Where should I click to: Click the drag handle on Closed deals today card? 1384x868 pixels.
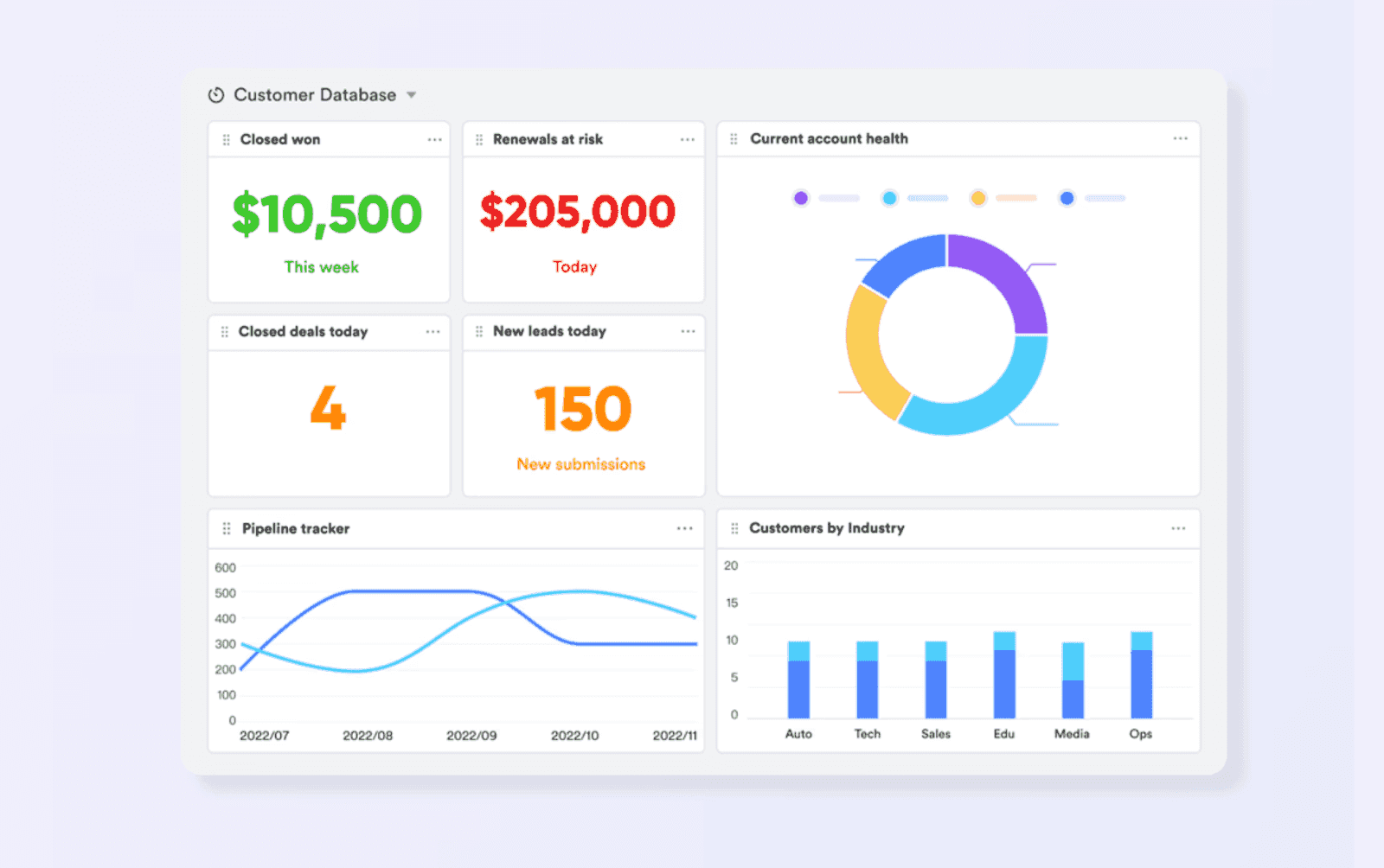[225, 332]
